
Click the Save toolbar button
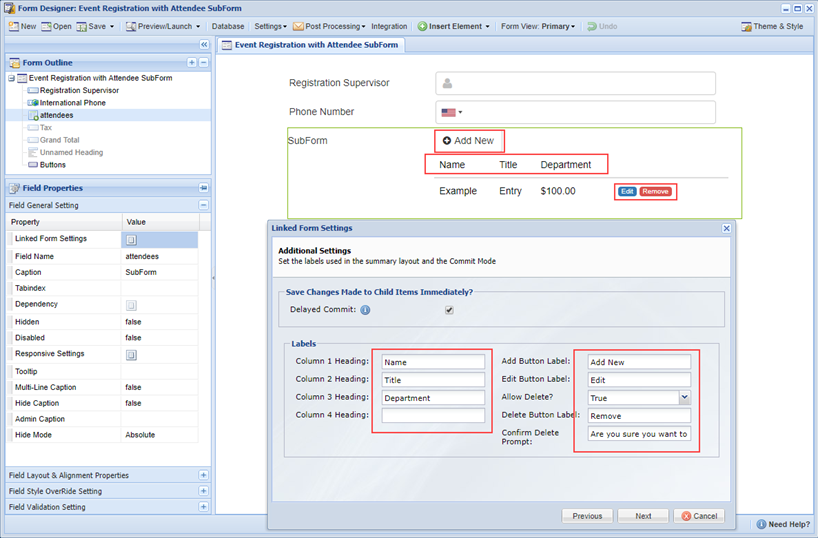coord(91,27)
